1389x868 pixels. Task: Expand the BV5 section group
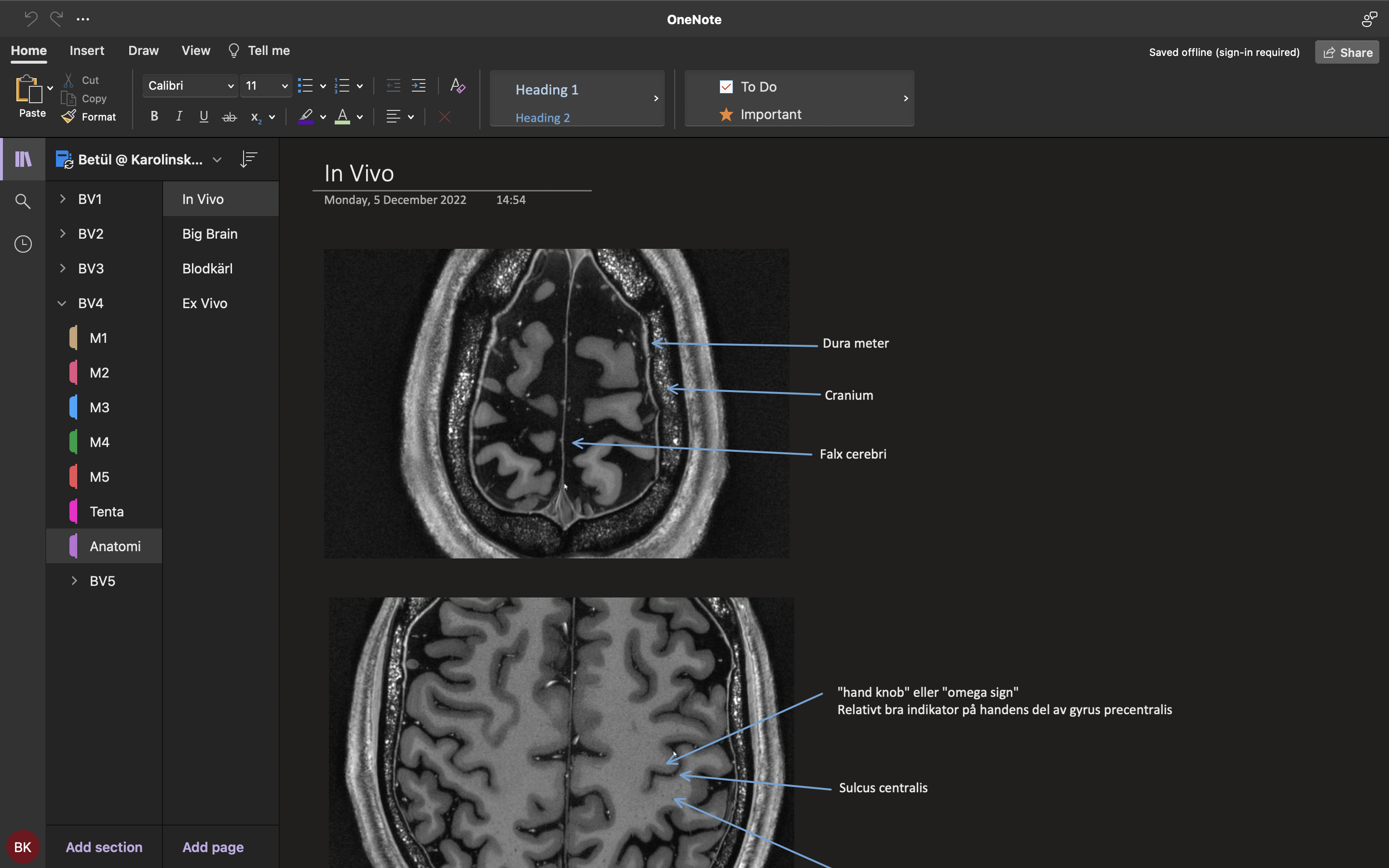[x=74, y=581]
